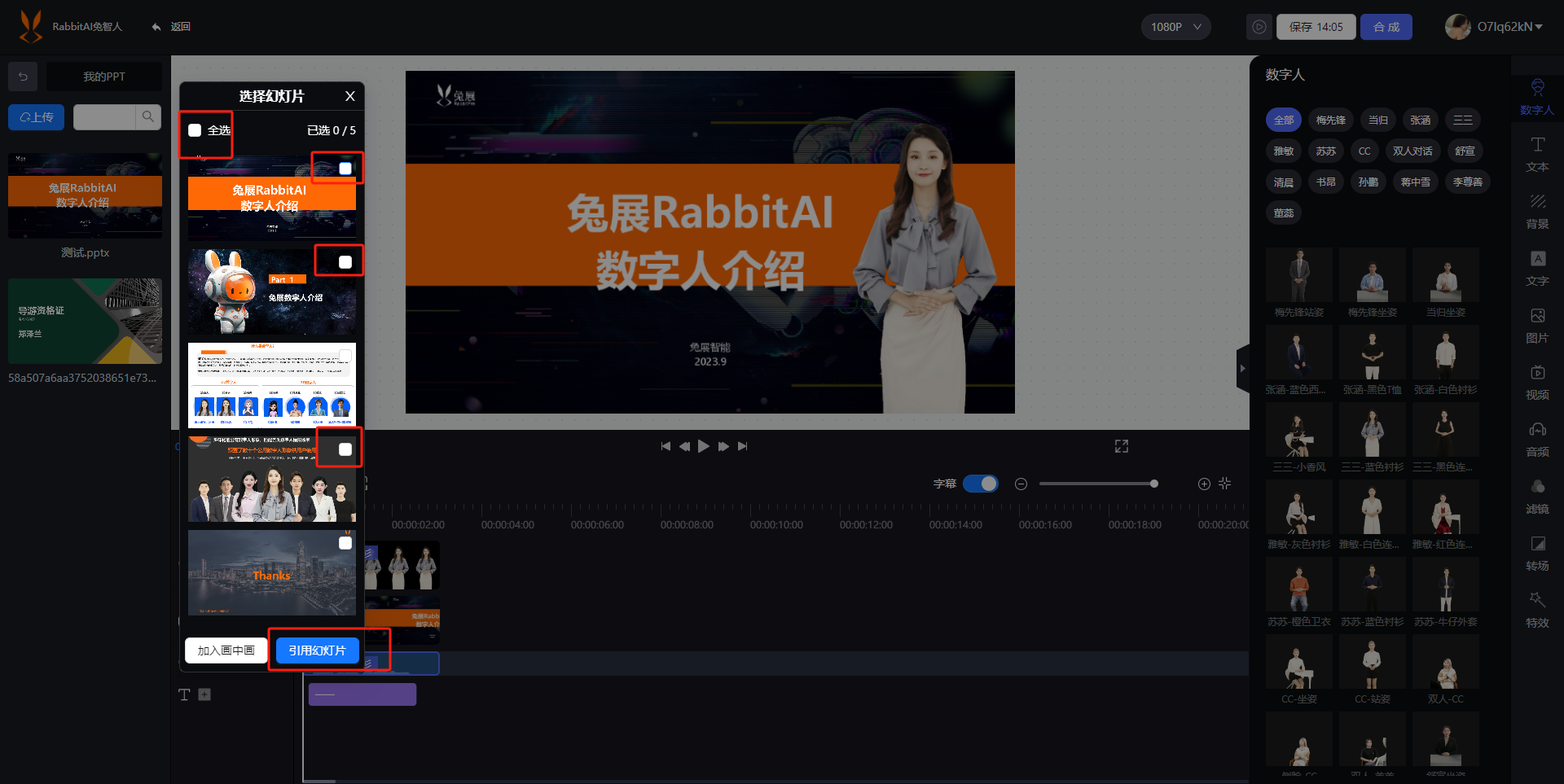Image resolution: width=1564 pixels, height=784 pixels.
Task: Jump to start of preview playback
Action: [666, 446]
